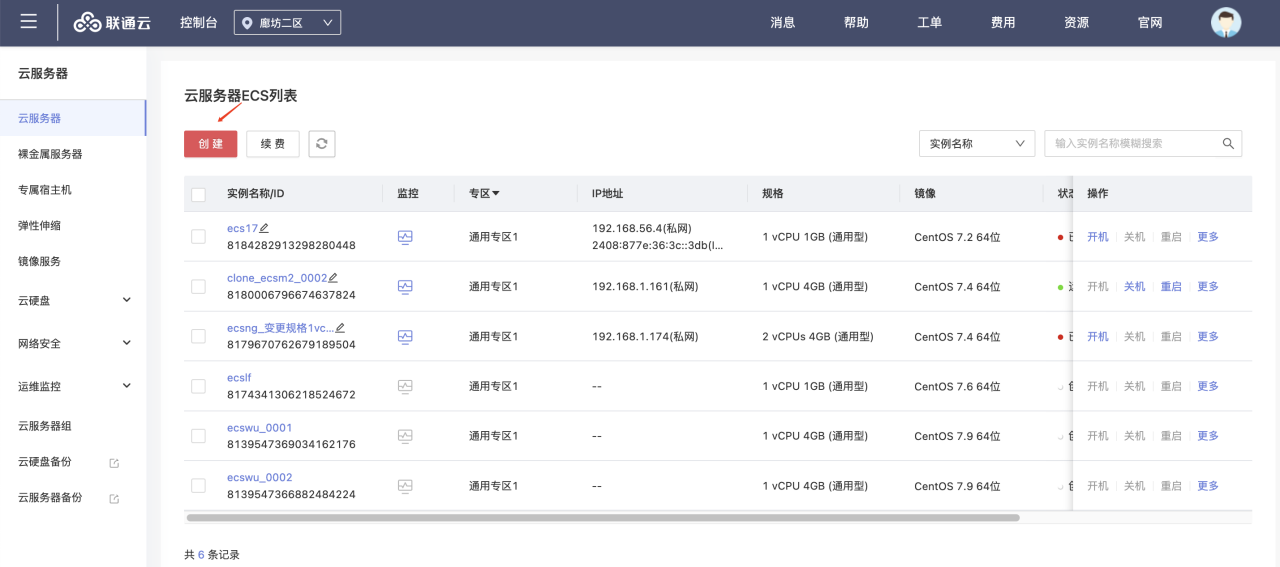1280x567 pixels.
Task: Click the horizontal scrollbar under the table
Action: click(602, 518)
